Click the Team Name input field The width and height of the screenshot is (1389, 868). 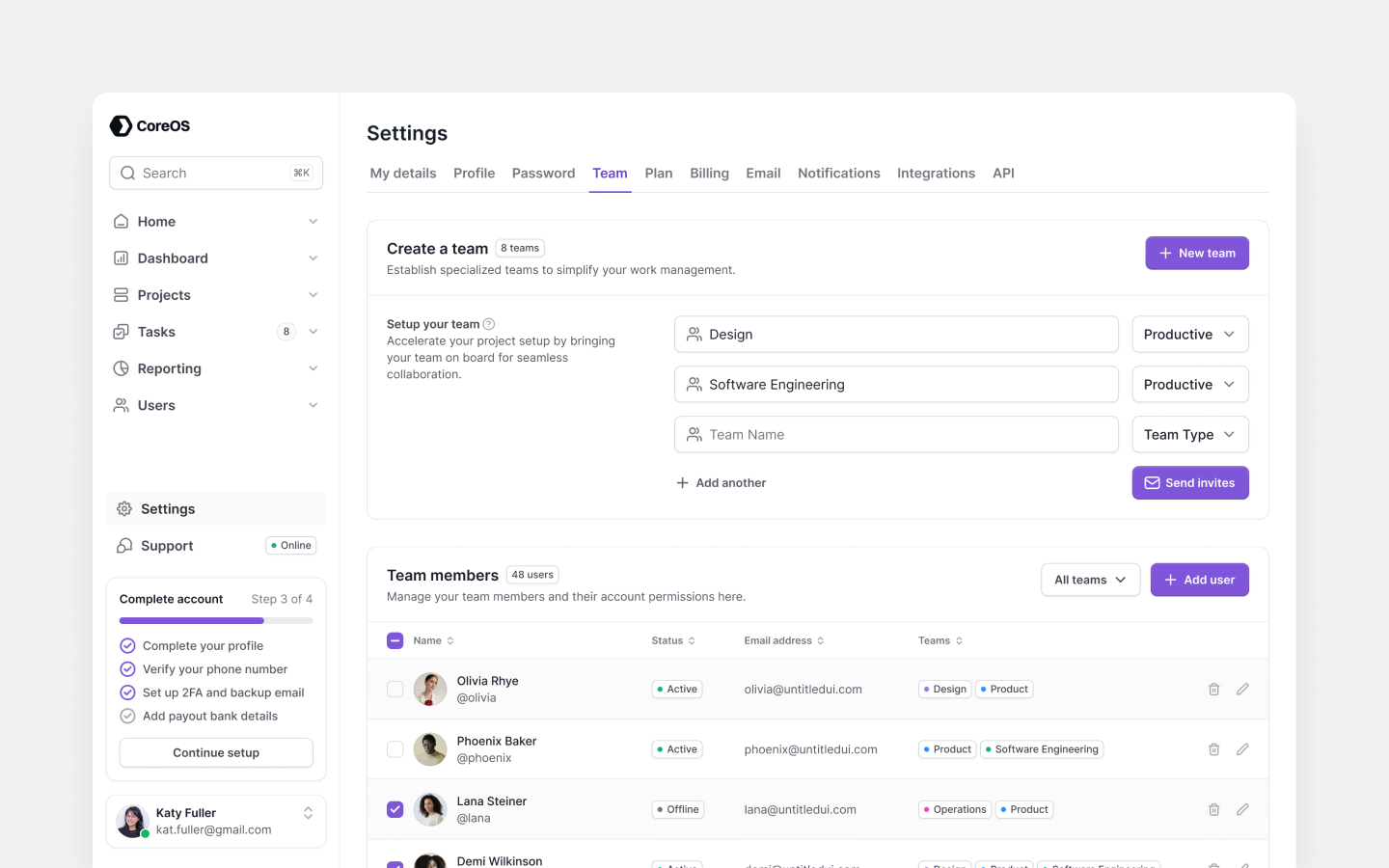pyautogui.click(x=896, y=434)
